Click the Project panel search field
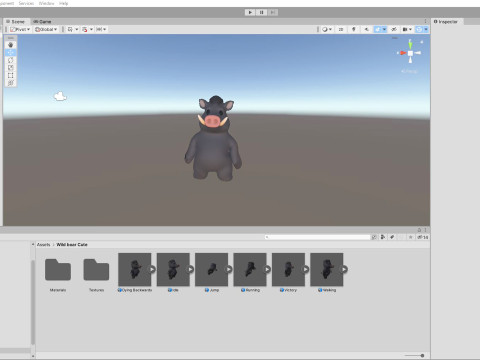The image size is (480, 360). coord(318,237)
